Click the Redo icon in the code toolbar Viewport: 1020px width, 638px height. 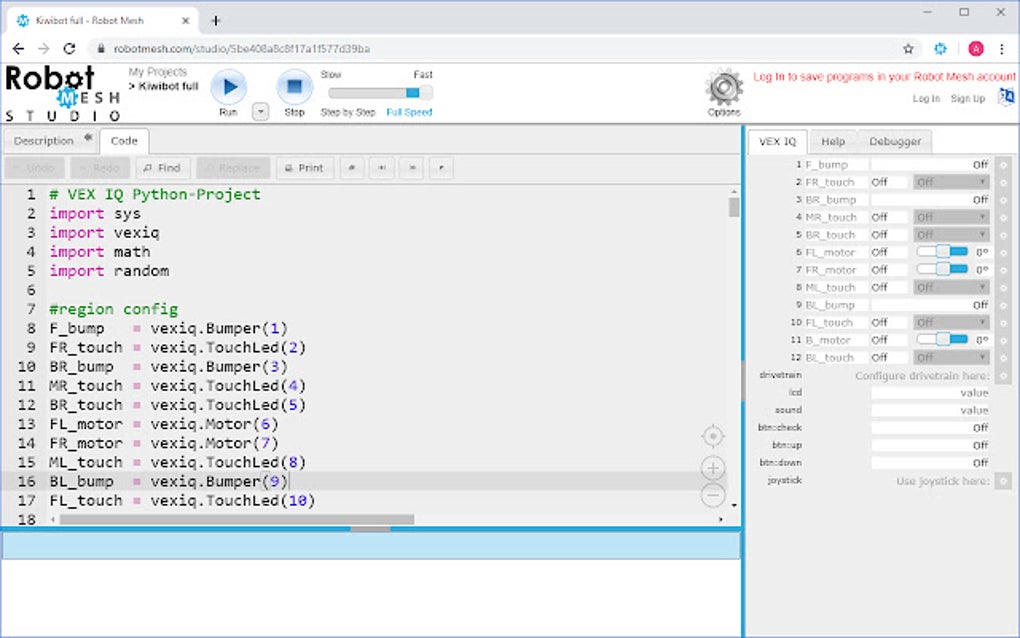[99, 167]
